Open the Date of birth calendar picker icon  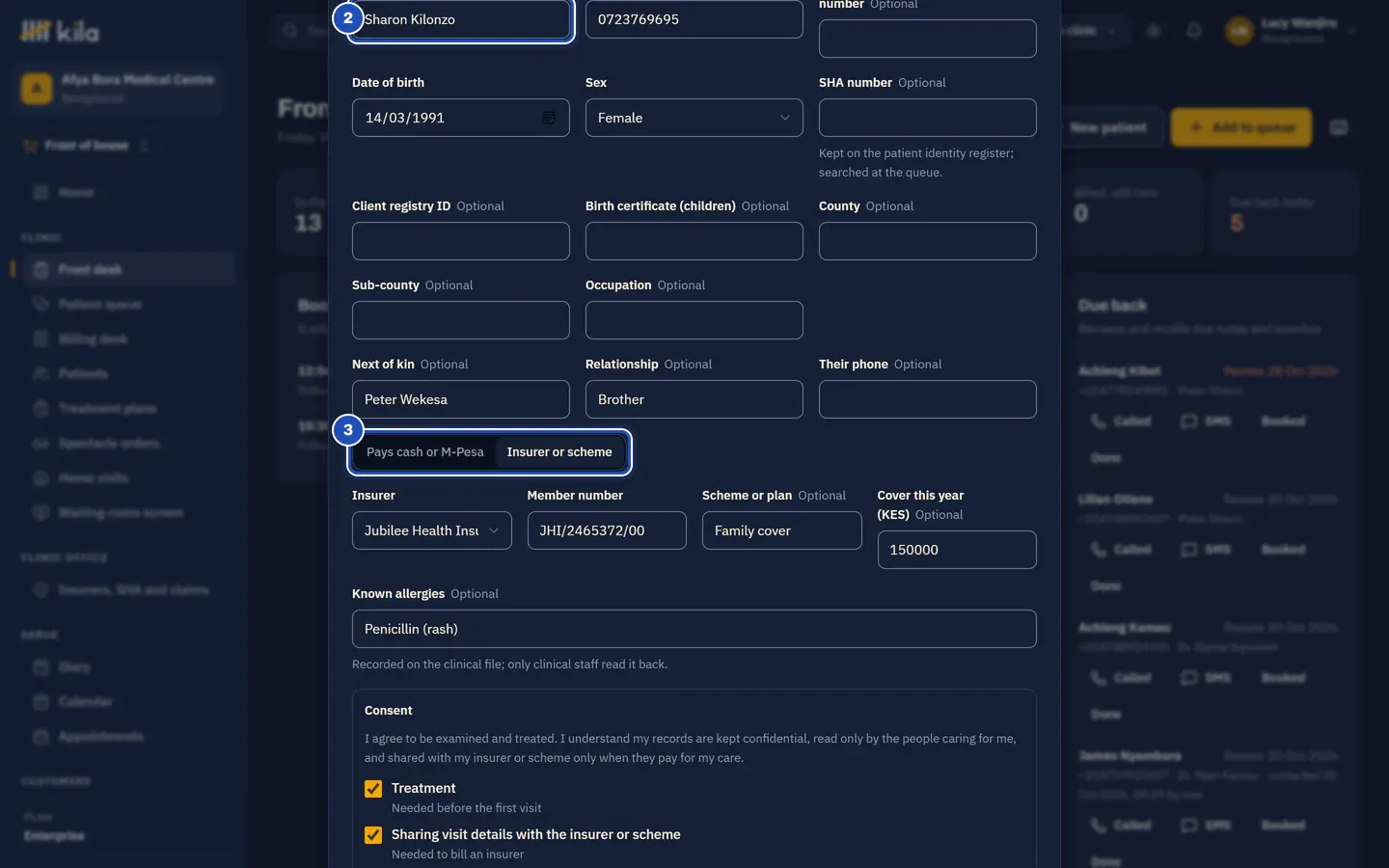click(x=548, y=118)
